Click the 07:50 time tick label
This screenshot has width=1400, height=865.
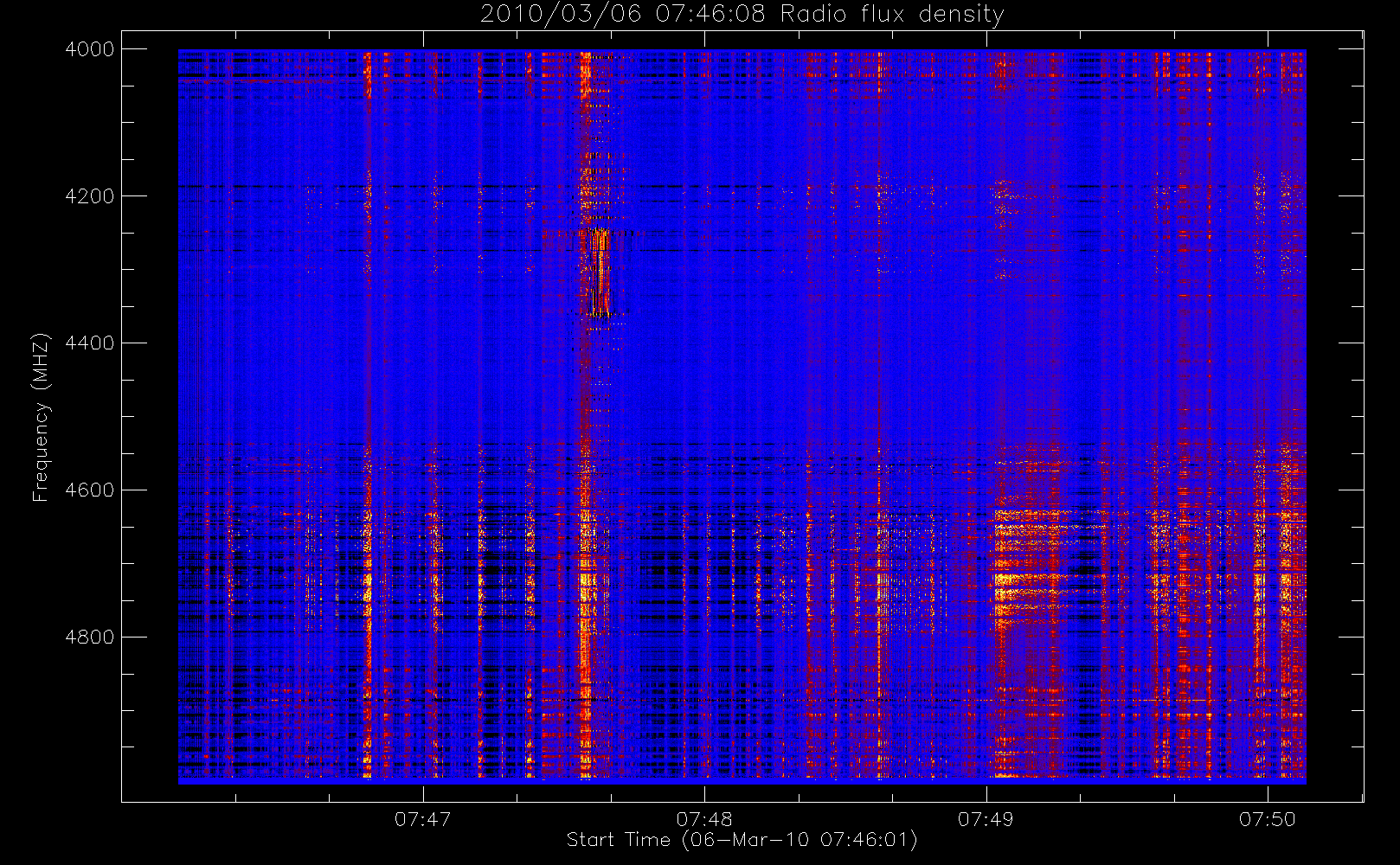click(x=1268, y=819)
